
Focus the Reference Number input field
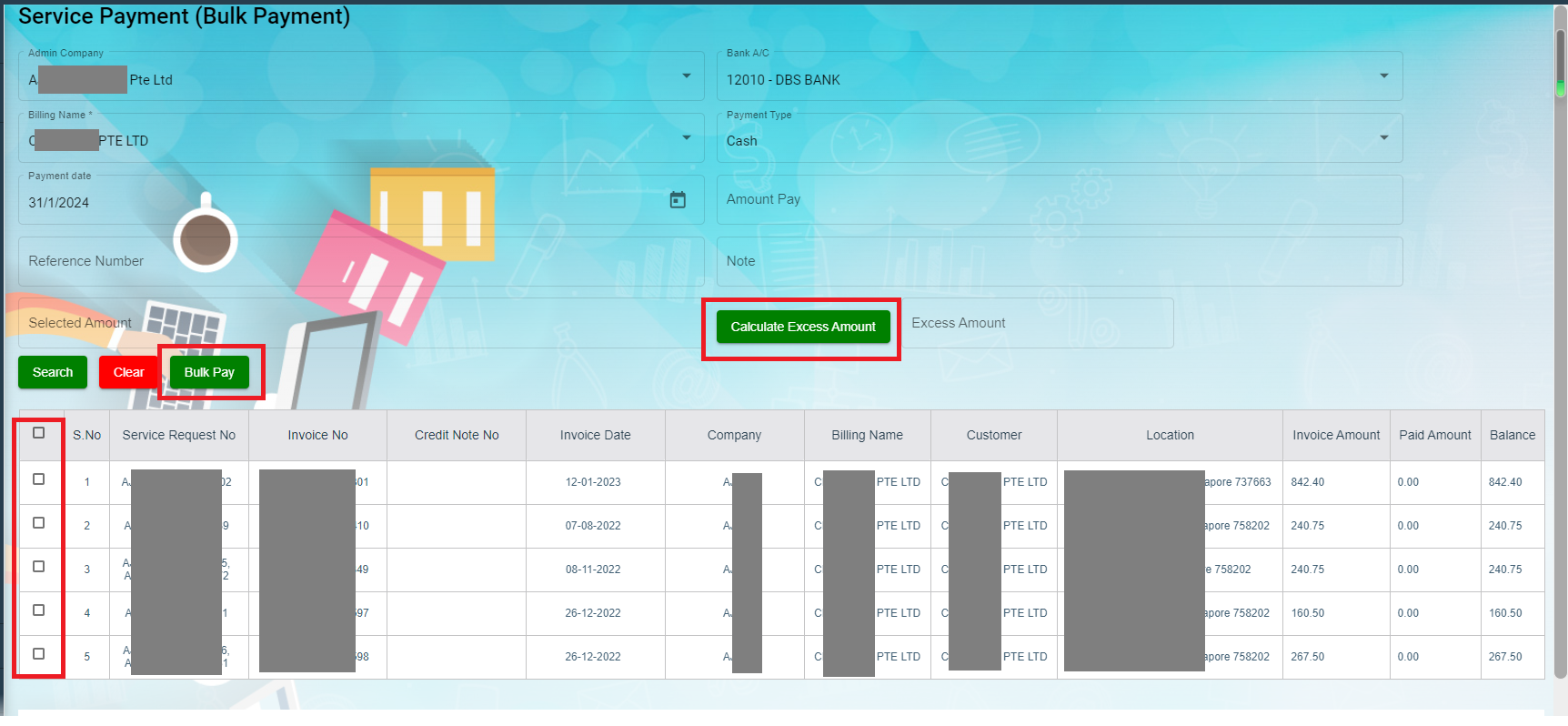(360, 262)
